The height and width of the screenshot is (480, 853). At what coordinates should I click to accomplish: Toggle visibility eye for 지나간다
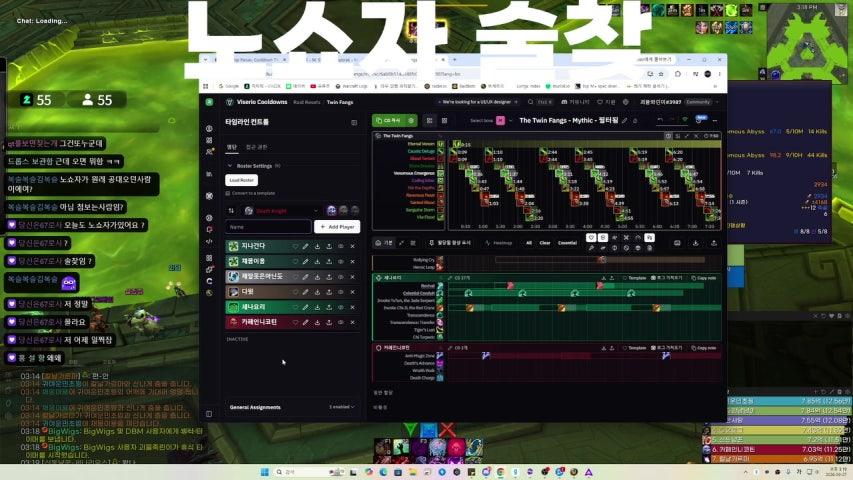(x=341, y=247)
